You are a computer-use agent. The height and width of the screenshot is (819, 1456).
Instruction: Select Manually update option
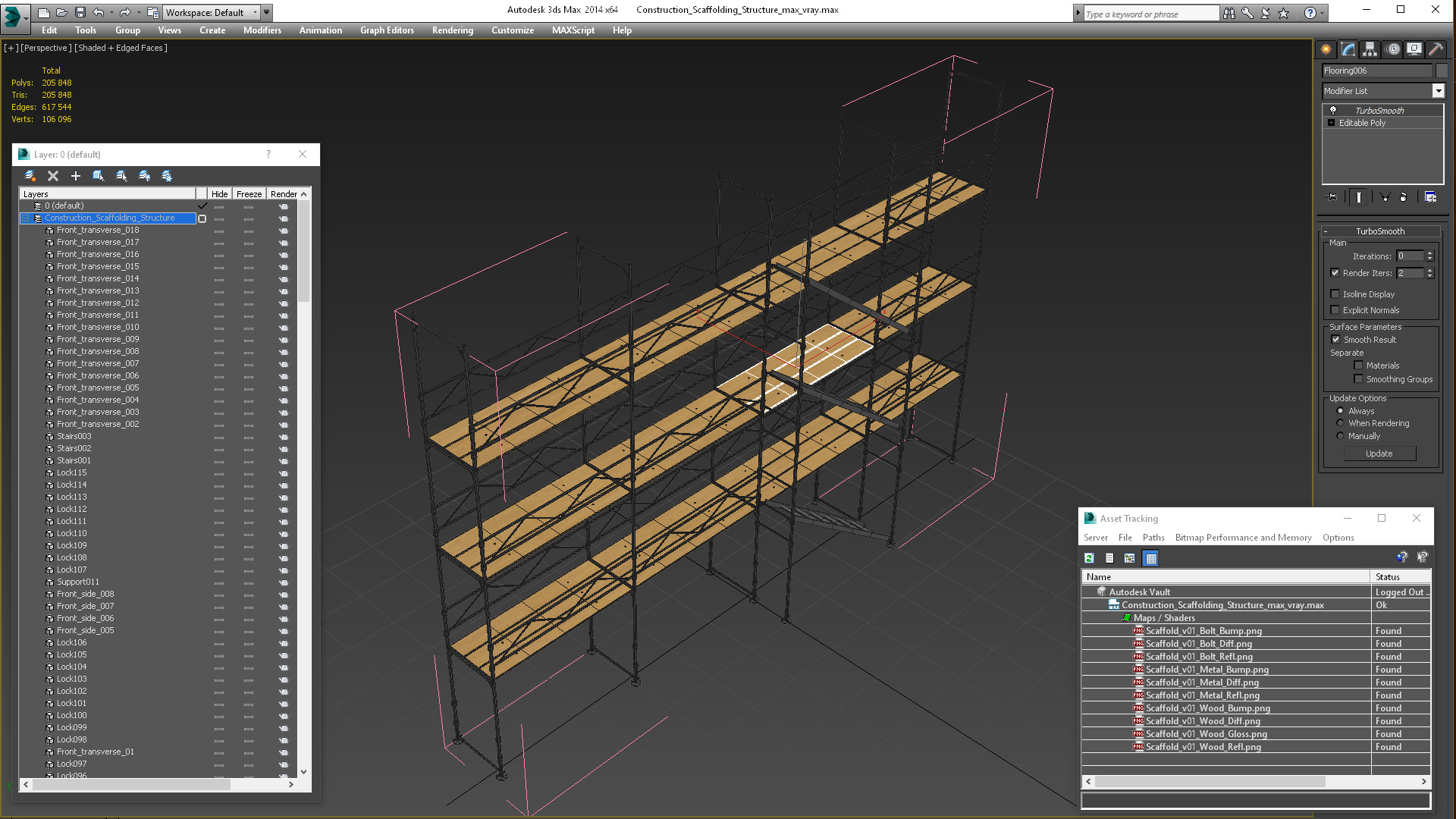click(1340, 436)
